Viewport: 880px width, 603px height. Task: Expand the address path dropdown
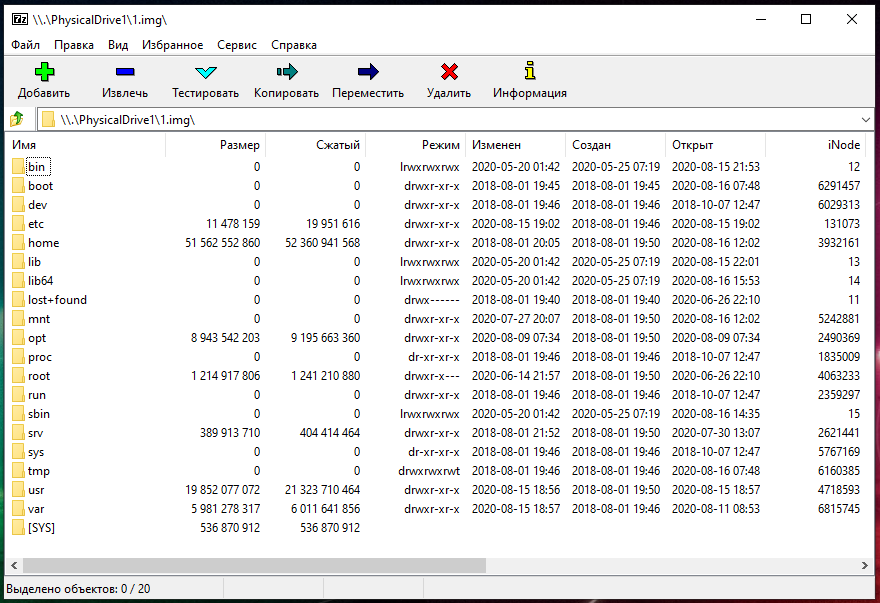[x=865, y=120]
